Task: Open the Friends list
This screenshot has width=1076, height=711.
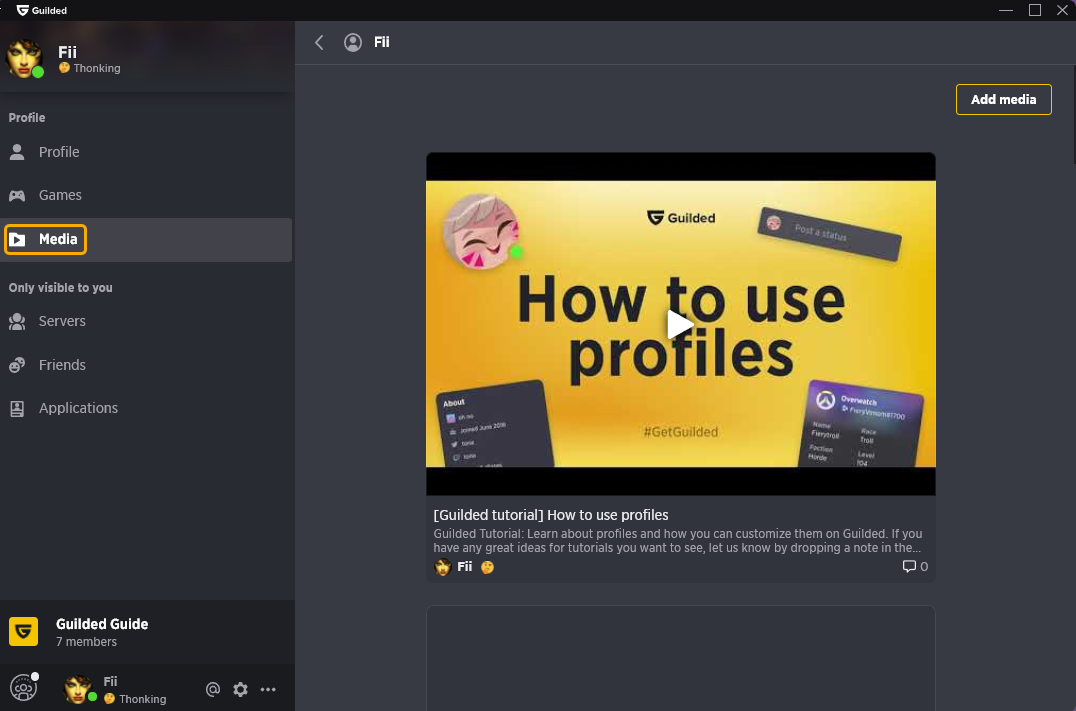Action: coord(146,364)
